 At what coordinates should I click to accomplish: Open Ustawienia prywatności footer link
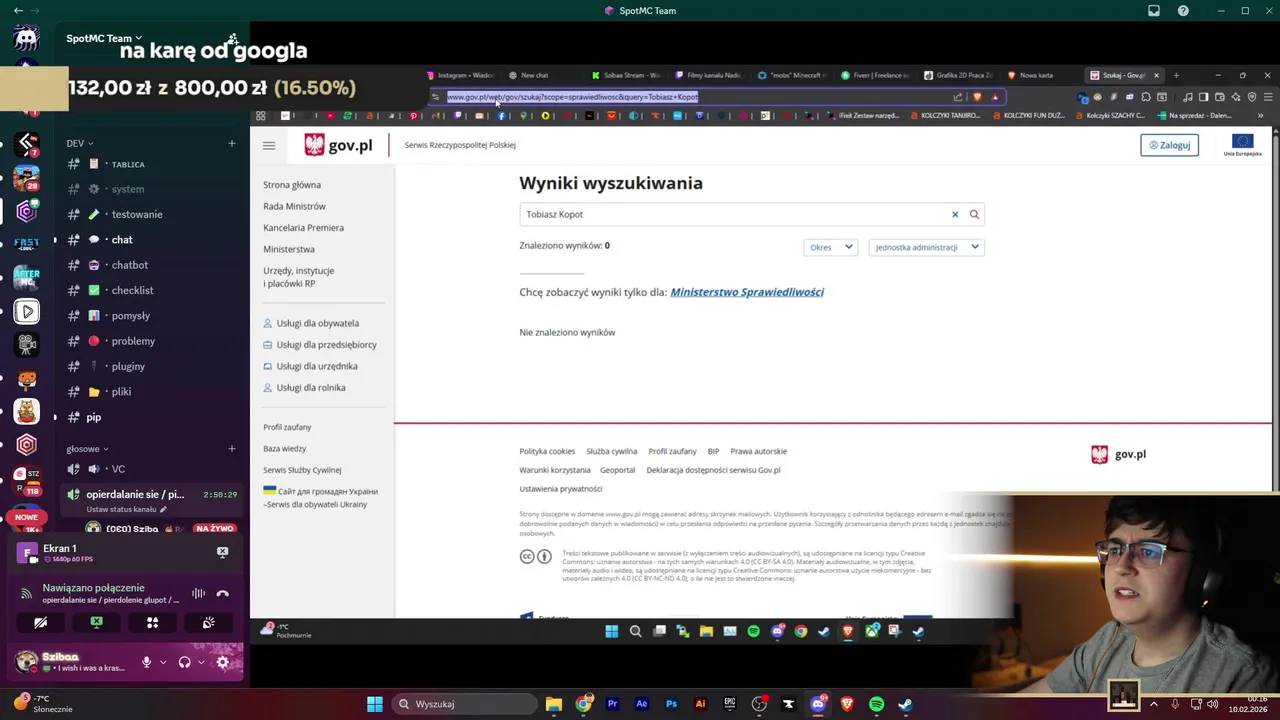(x=560, y=489)
